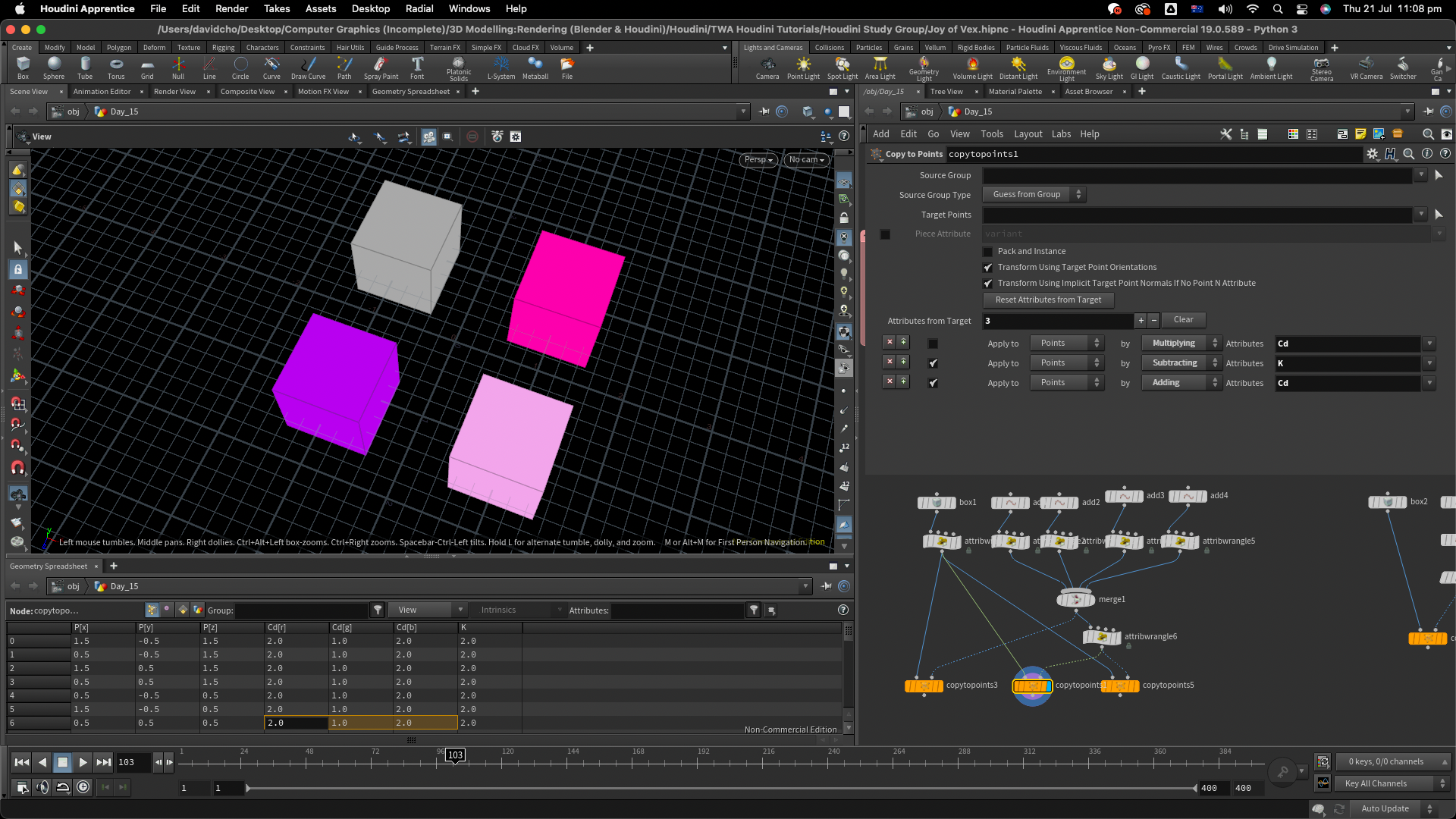Viewport: 1456px width, 819px height.
Task: Click the Clear button
Action: point(1183,320)
